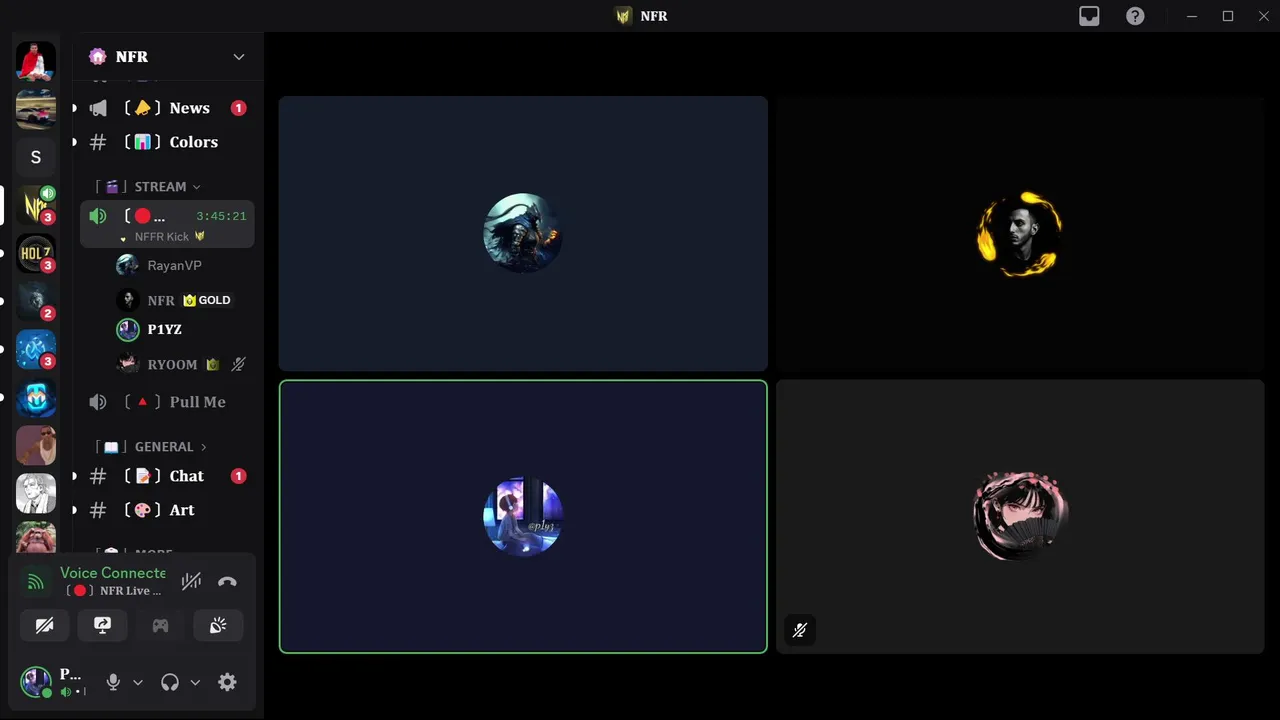
Task: Toggle noise suppression waveform icon
Action: (191, 582)
